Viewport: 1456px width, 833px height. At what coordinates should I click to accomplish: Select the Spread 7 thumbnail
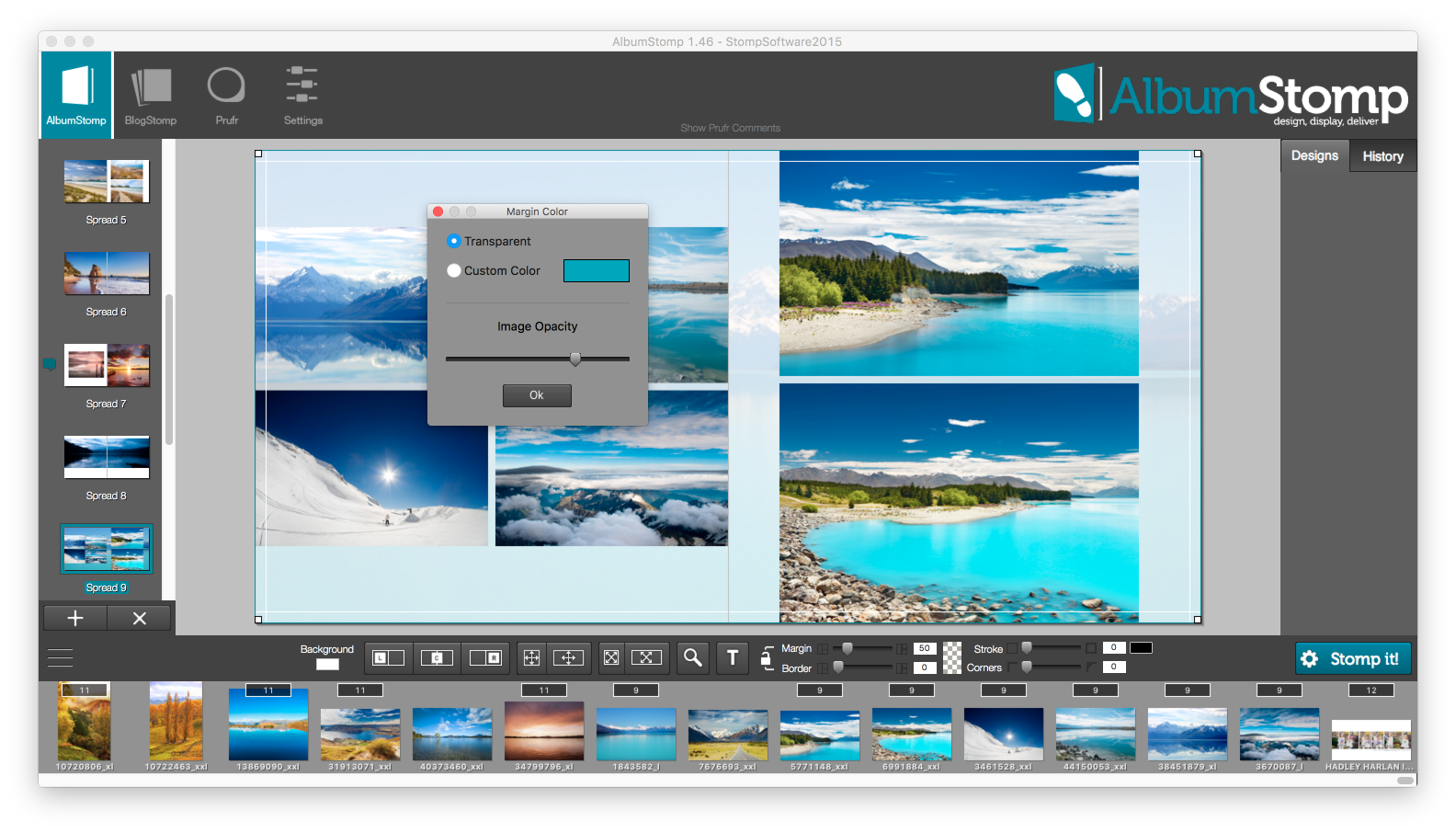pos(107,365)
